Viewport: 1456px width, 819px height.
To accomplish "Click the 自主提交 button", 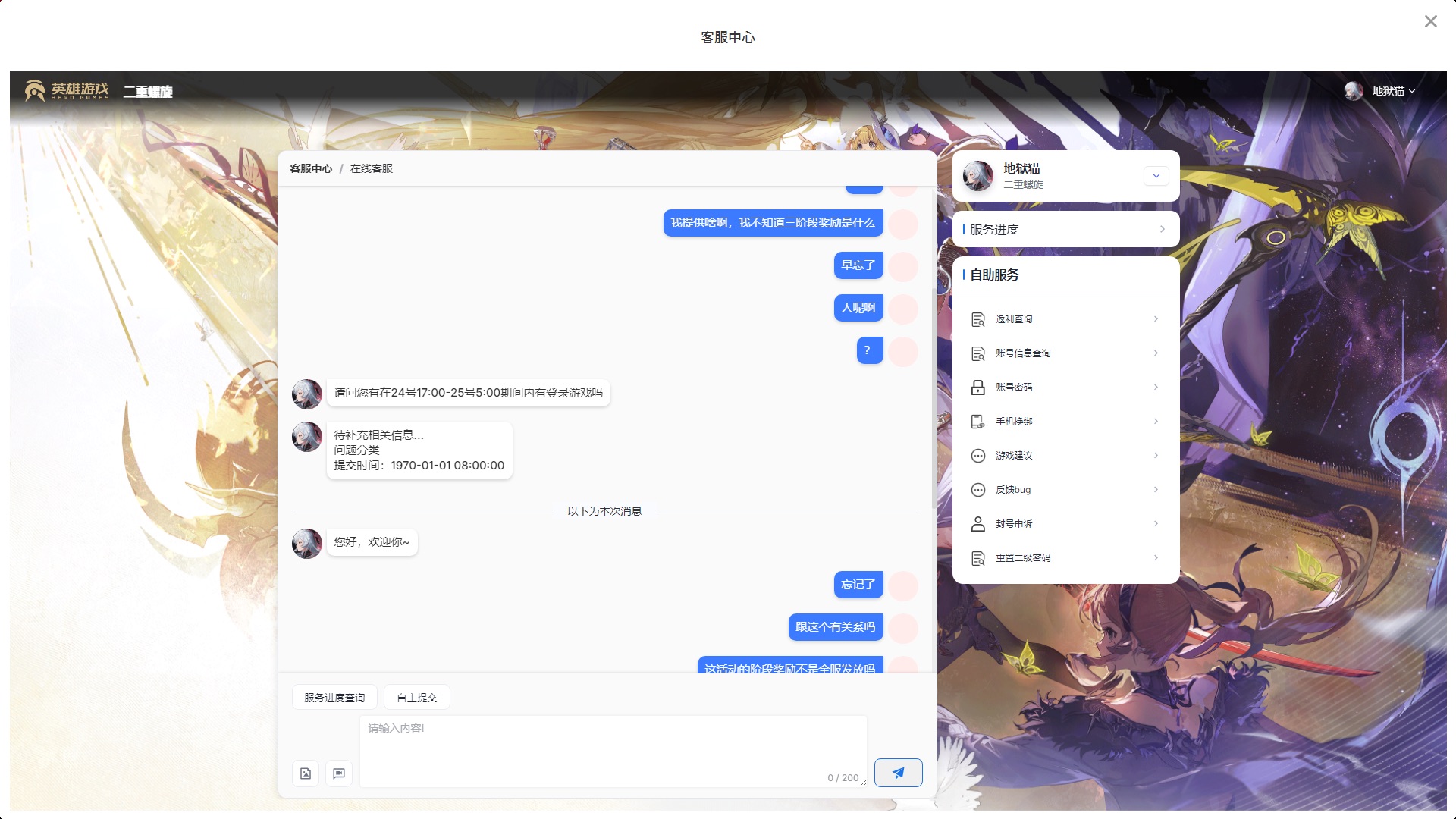I will click(417, 698).
